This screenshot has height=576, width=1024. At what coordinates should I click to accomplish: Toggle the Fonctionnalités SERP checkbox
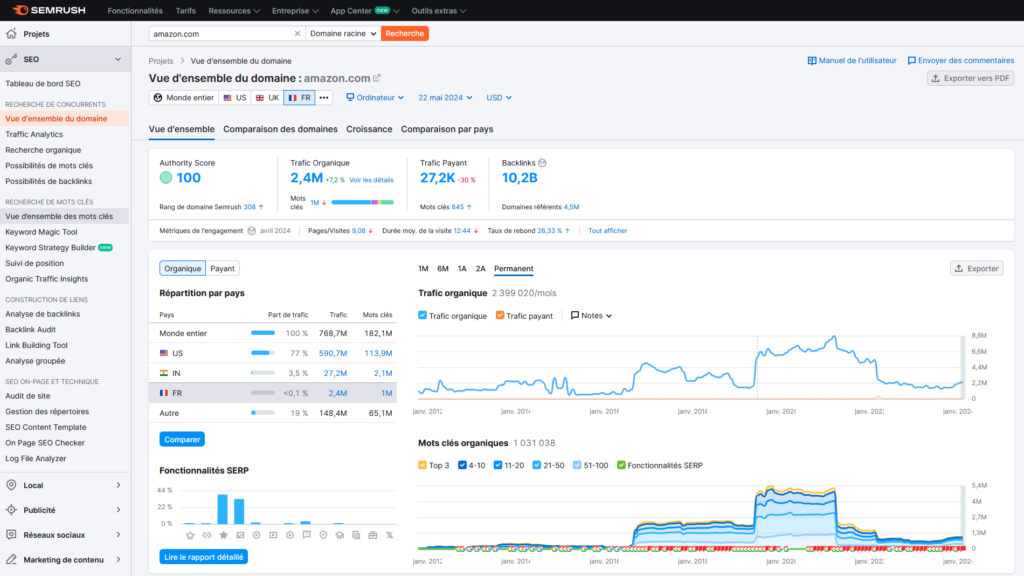click(621, 465)
